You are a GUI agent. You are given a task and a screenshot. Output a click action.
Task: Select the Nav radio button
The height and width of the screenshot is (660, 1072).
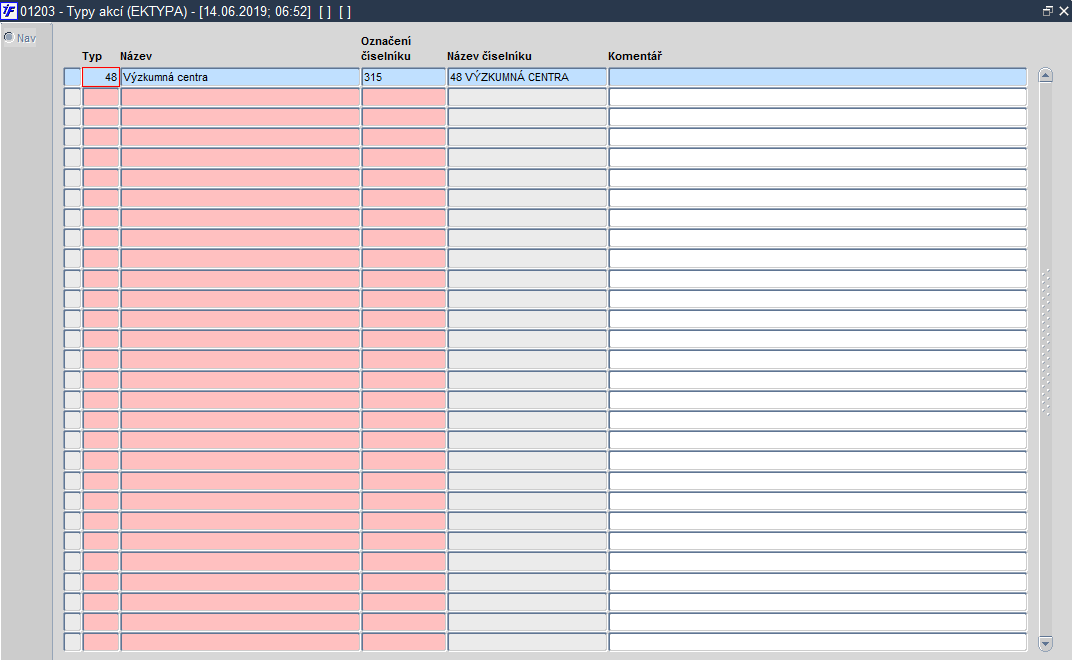[9, 37]
